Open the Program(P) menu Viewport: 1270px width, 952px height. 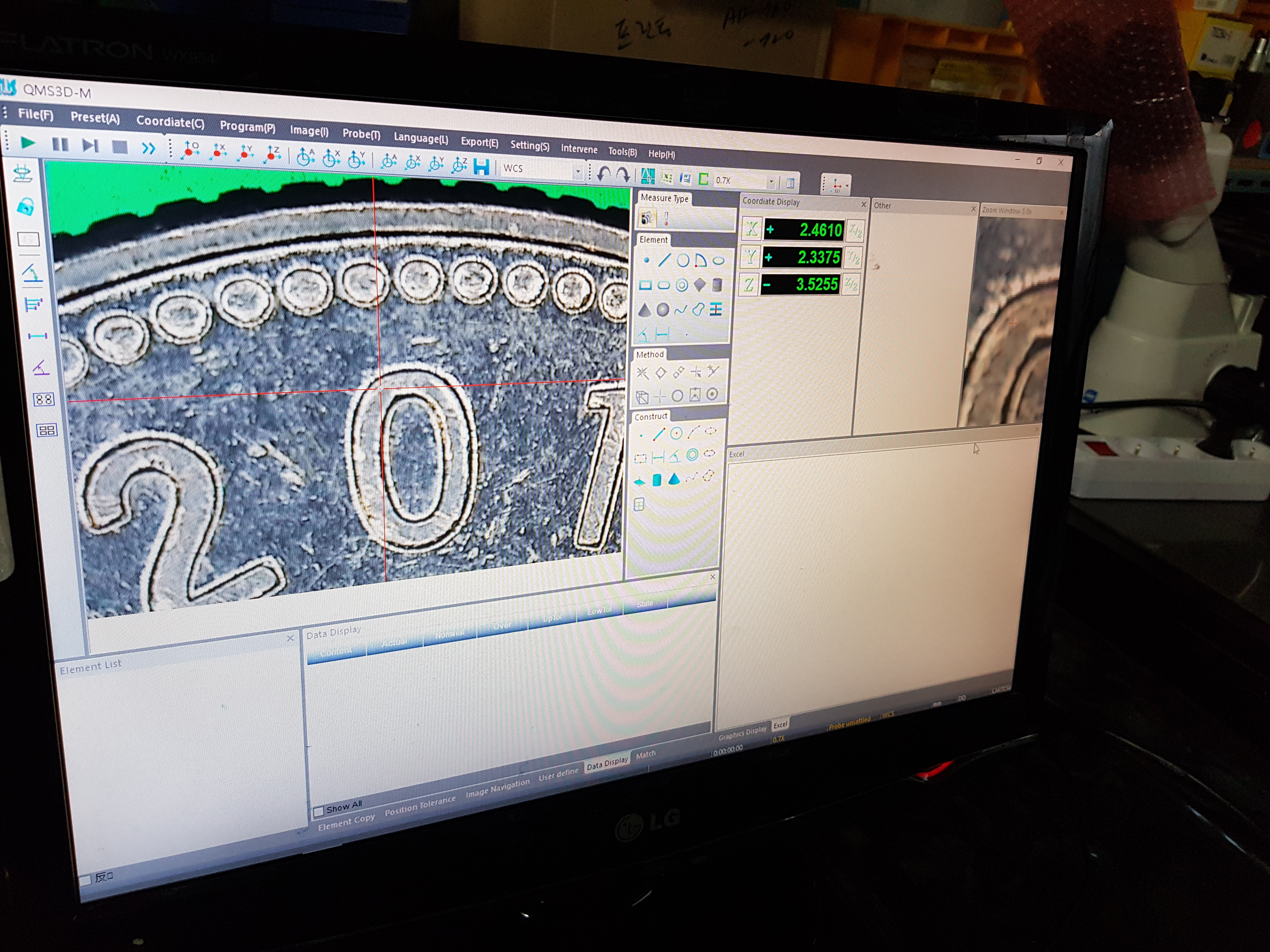(x=248, y=127)
